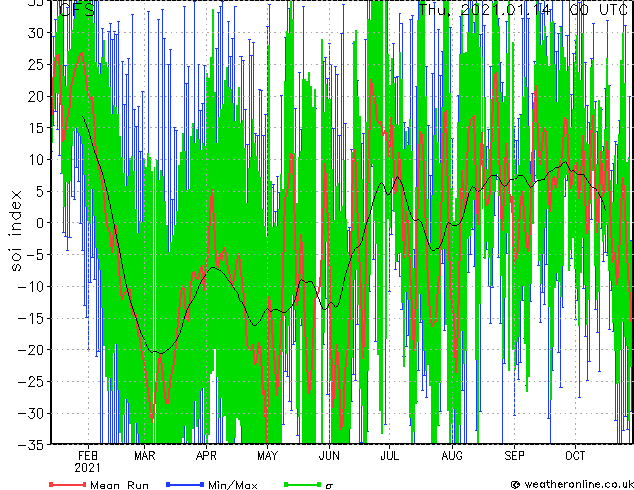Click the 'OCT' x-axis month label
Viewport: 634px width, 490px height.
(x=575, y=456)
